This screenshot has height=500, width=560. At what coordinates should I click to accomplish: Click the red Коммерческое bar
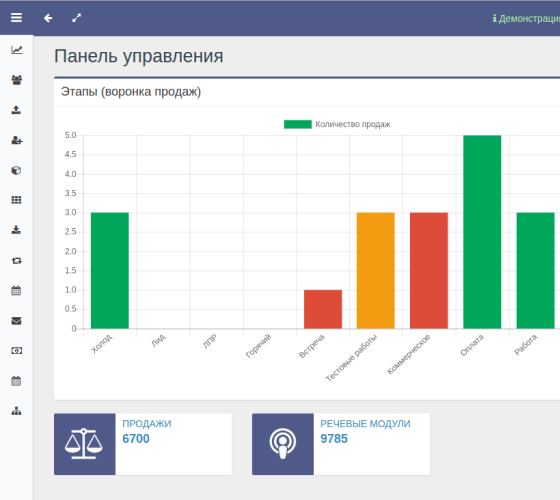click(x=429, y=270)
